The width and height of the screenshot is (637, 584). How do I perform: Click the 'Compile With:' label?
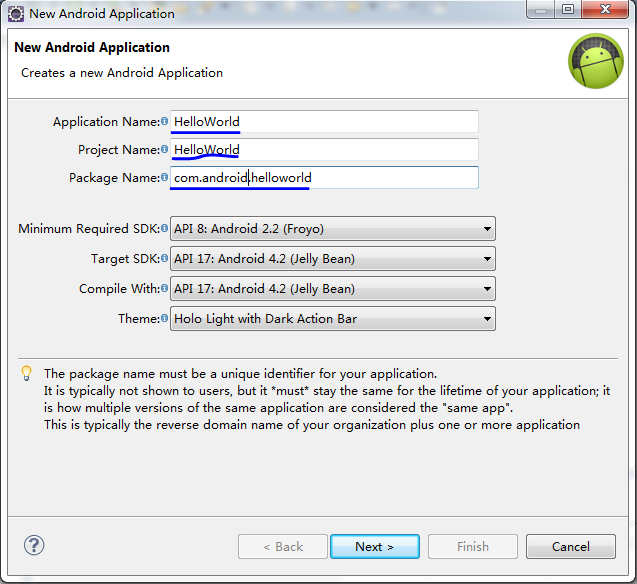coord(119,289)
